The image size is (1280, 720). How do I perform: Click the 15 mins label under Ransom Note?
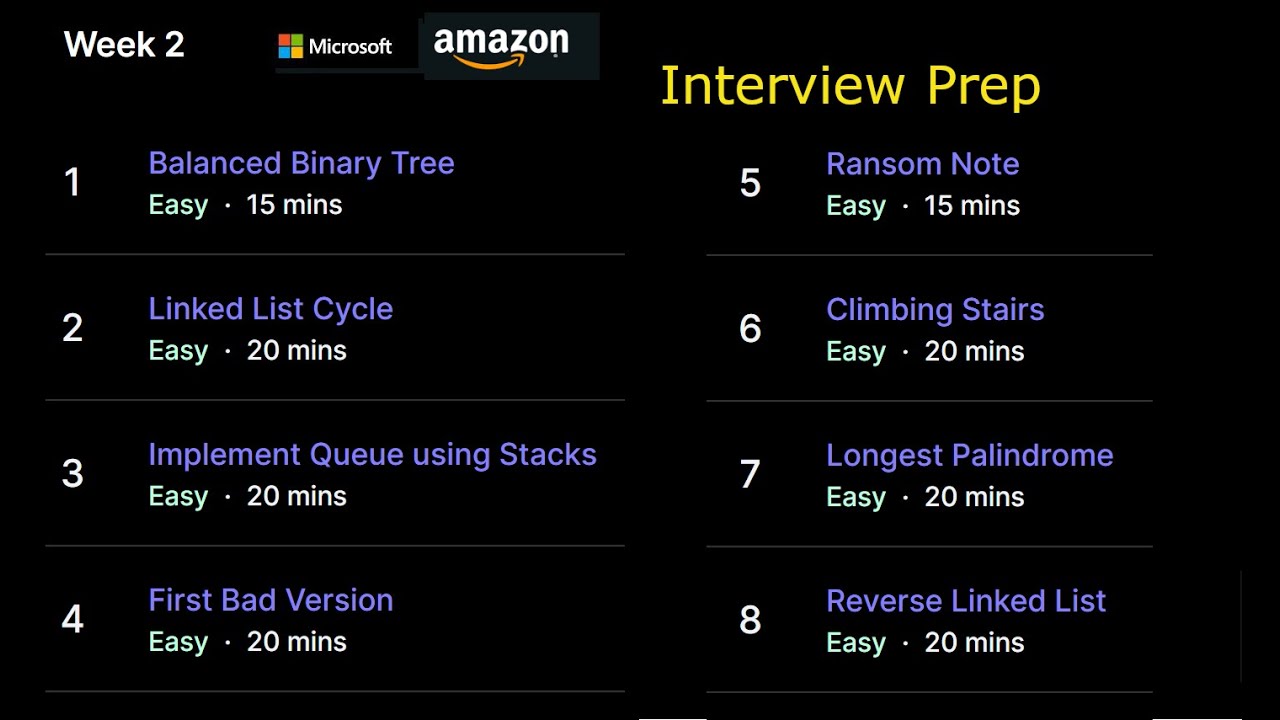coord(972,206)
